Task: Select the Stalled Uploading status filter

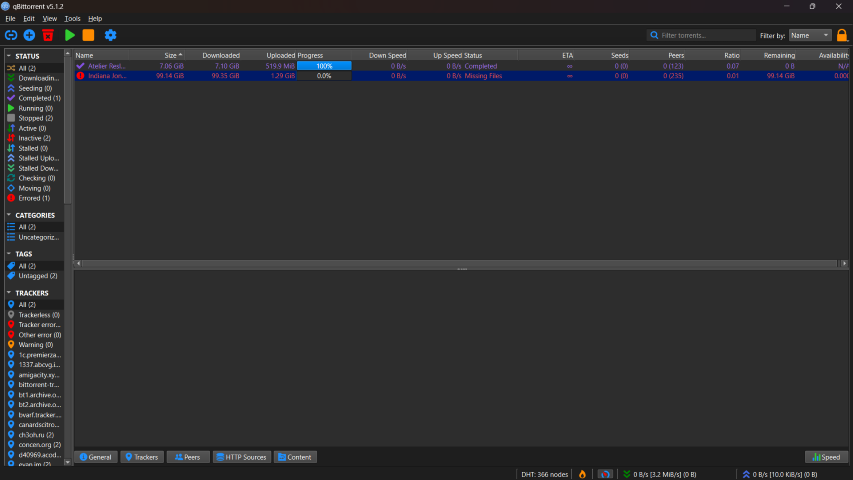Action: pos(34,158)
